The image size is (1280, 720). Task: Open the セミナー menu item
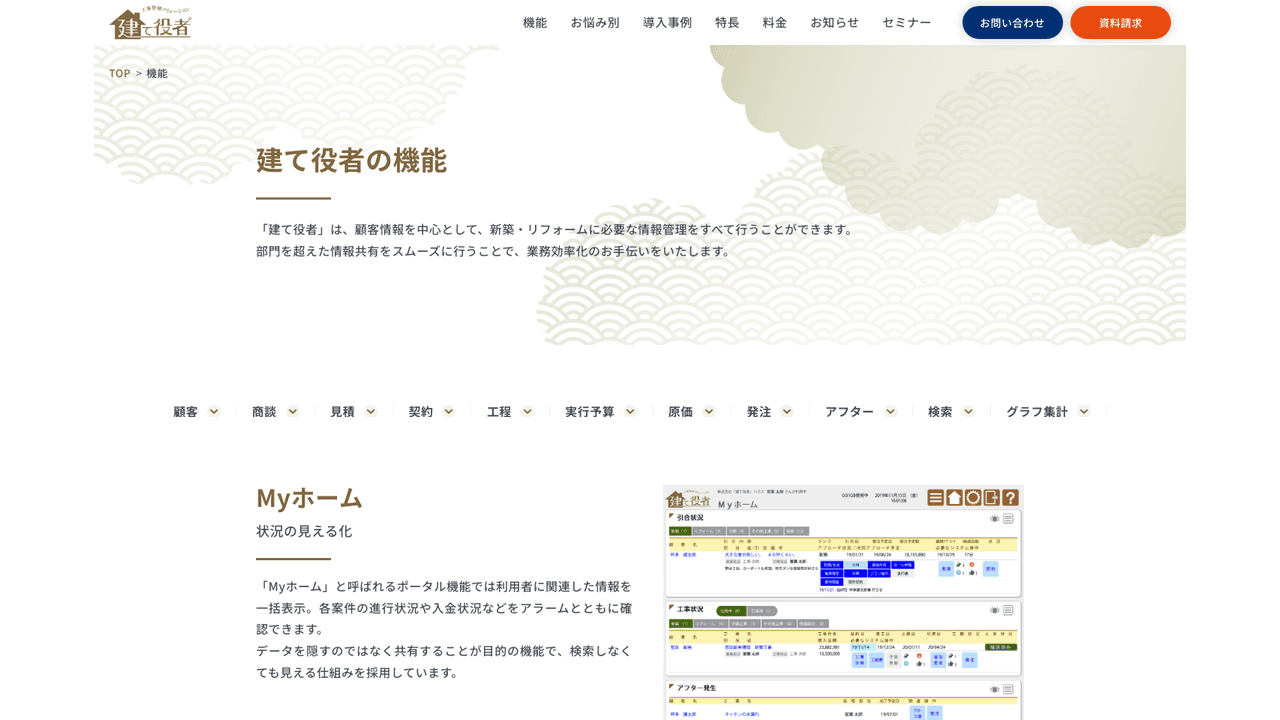(906, 22)
